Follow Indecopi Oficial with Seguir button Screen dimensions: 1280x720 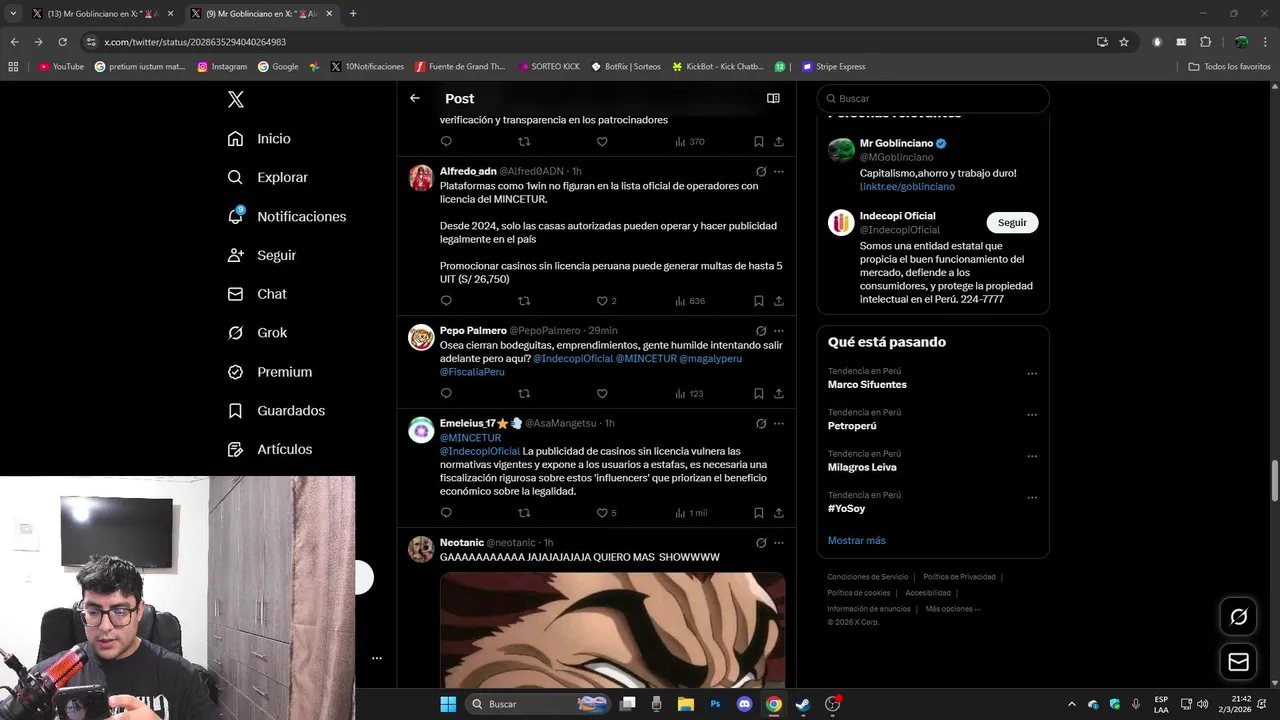1012,223
